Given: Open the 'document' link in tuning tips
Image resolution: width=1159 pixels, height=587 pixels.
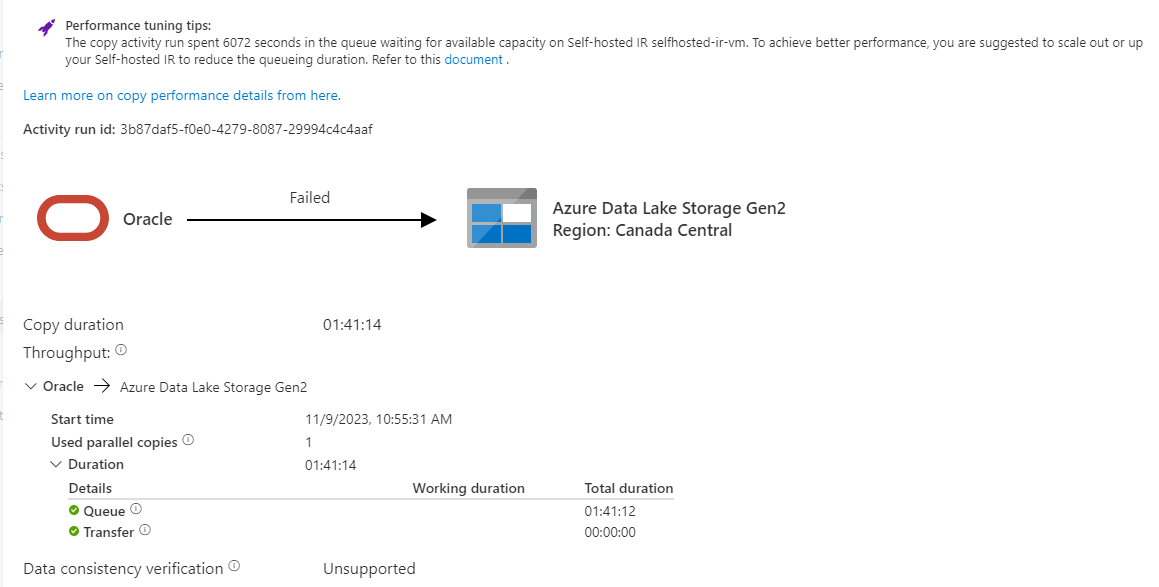Looking at the screenshot, I should (x=473, y=60).
